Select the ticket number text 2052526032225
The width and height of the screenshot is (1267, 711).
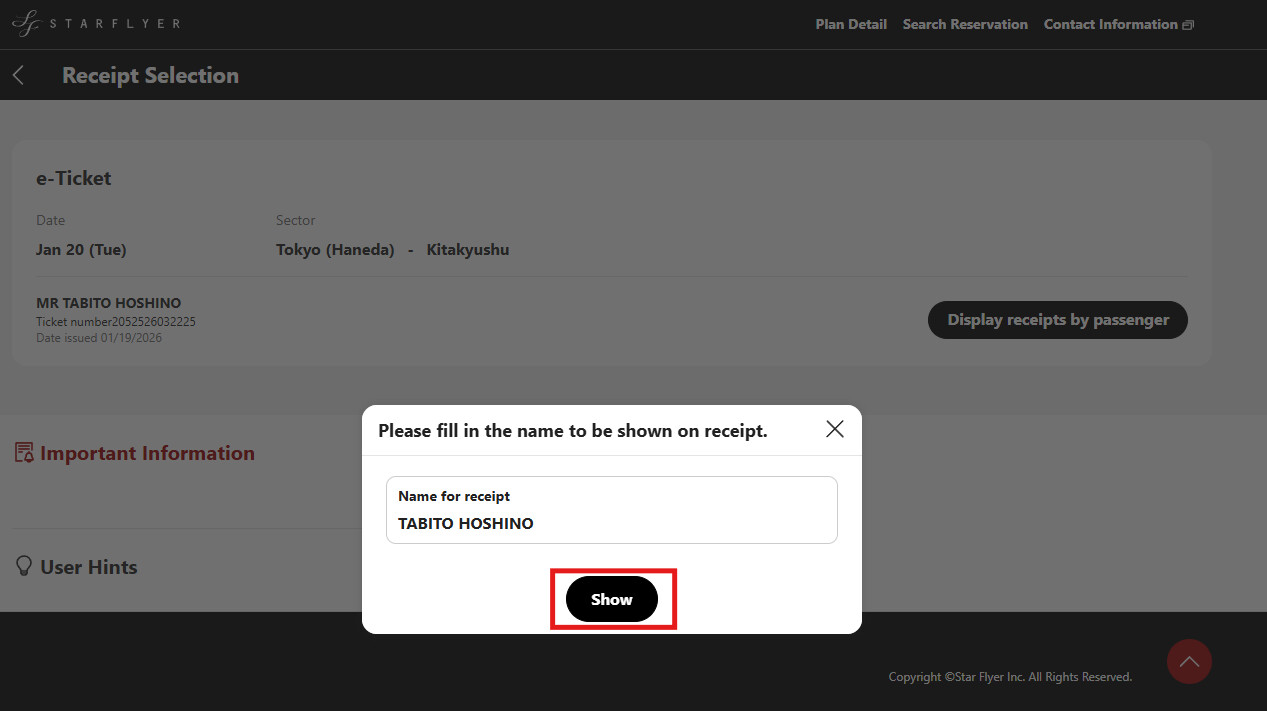pyautogui.click(x=153, y=322)
